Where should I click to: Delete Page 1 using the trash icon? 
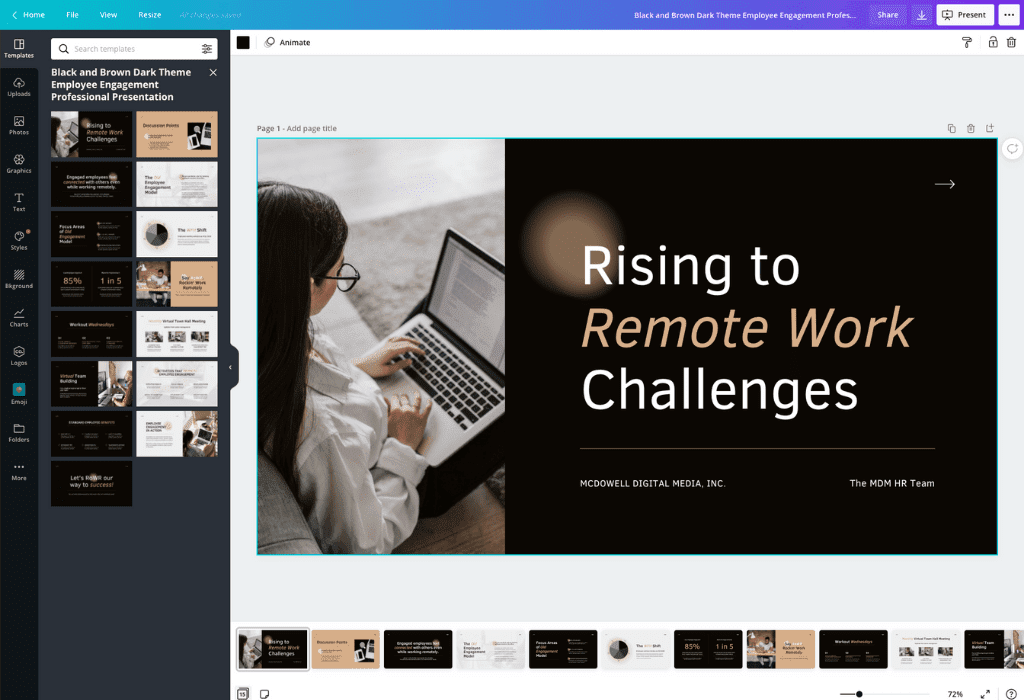pos(970,128)
